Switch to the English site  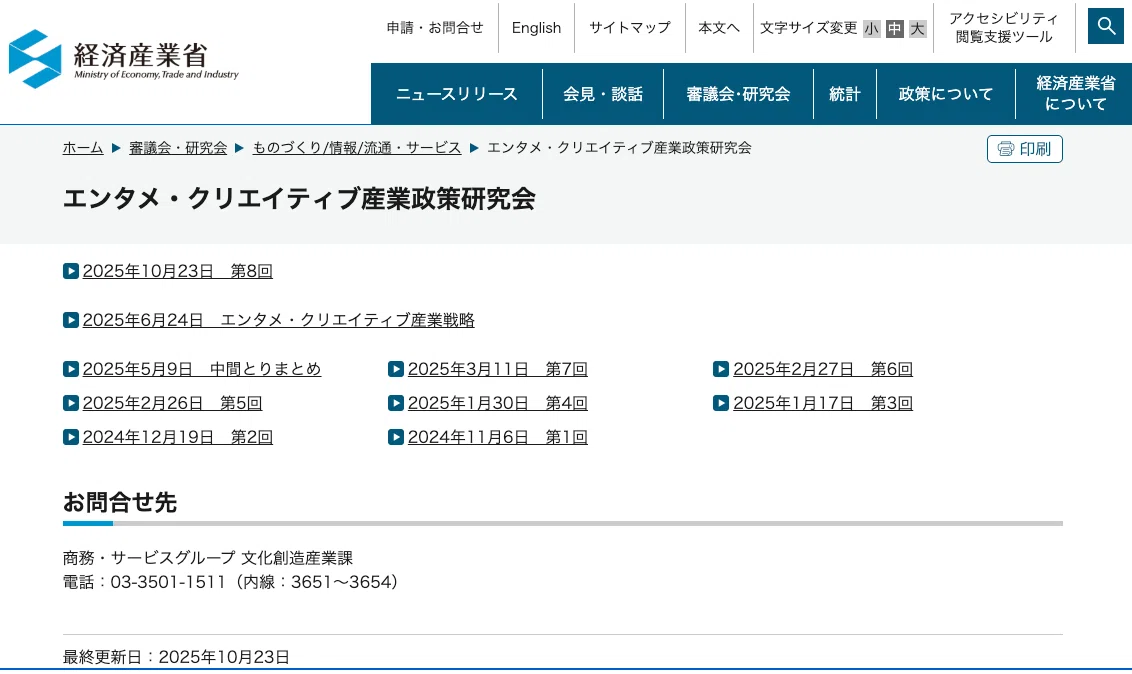click(x=536, y=27)
